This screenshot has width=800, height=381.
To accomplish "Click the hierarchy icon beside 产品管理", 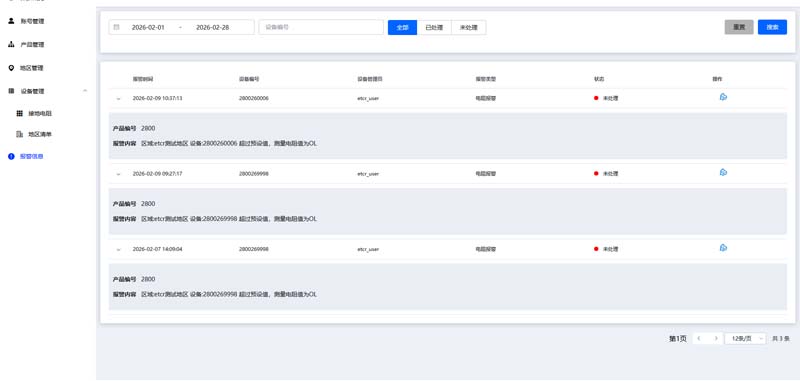I will (x=11, y=44).
